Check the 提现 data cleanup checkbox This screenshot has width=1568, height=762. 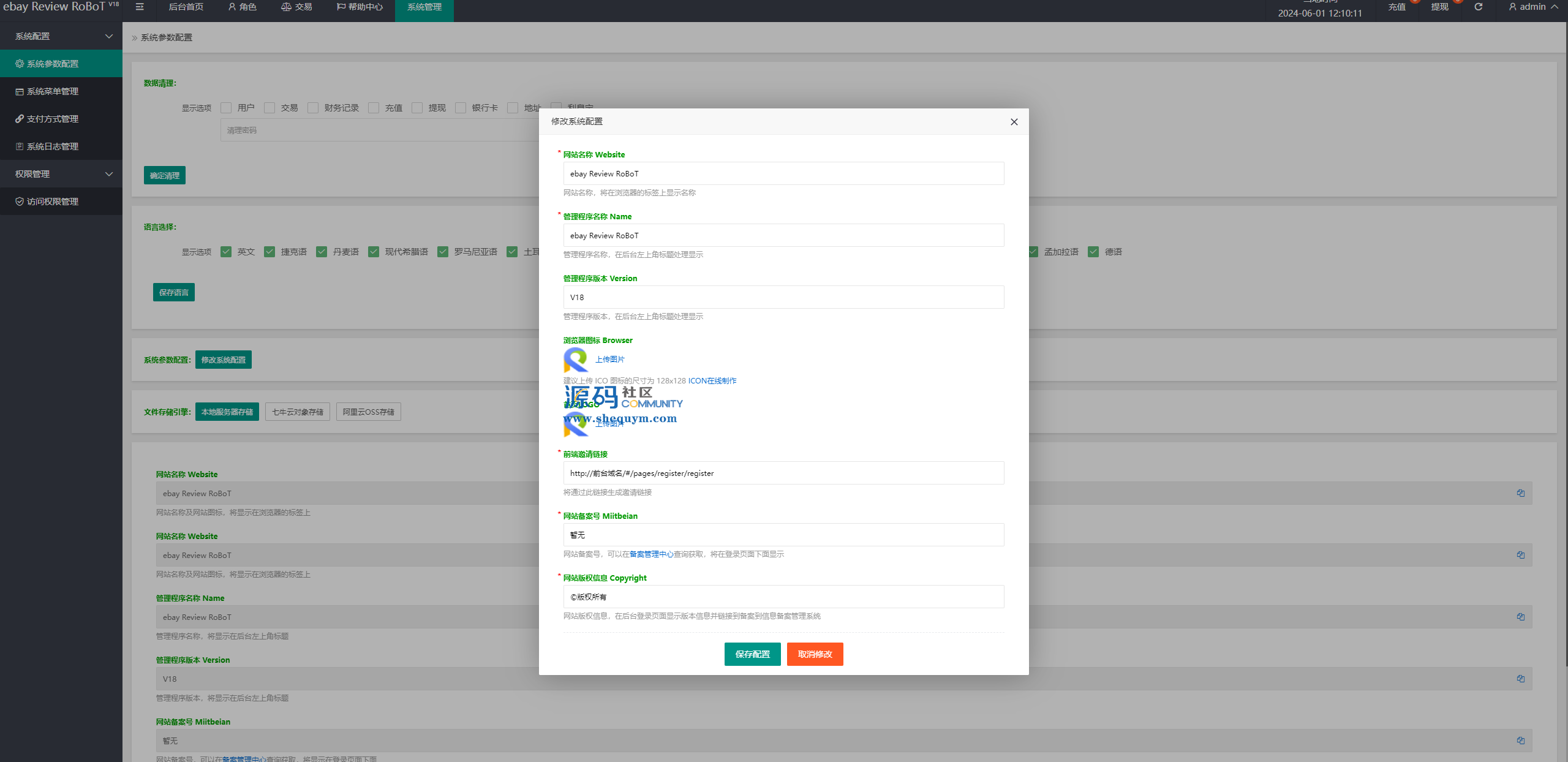pos(417,108)
